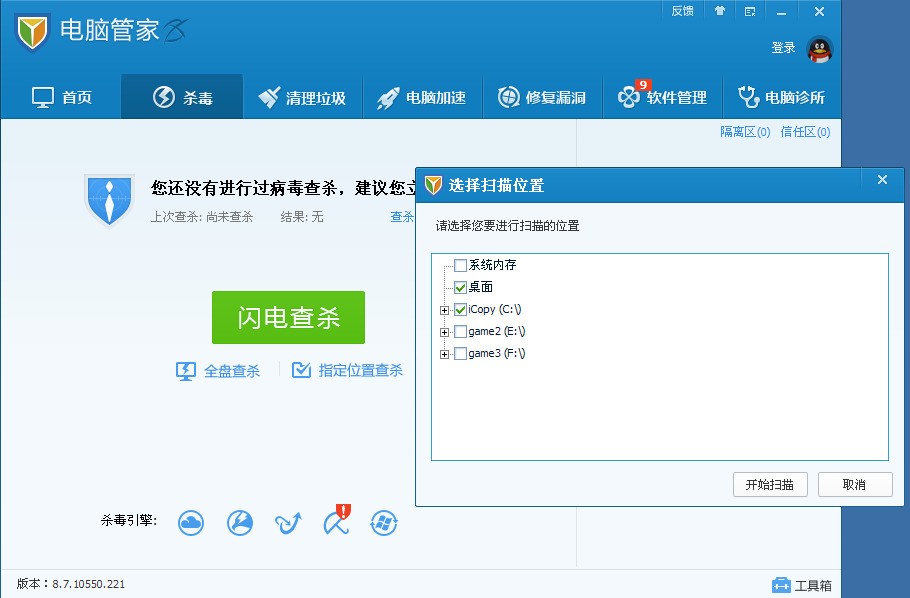Image resolution: width=910 pixels, height=598 pixels.
Task: Click the 查杀 link after 结果
Action: 402,217
